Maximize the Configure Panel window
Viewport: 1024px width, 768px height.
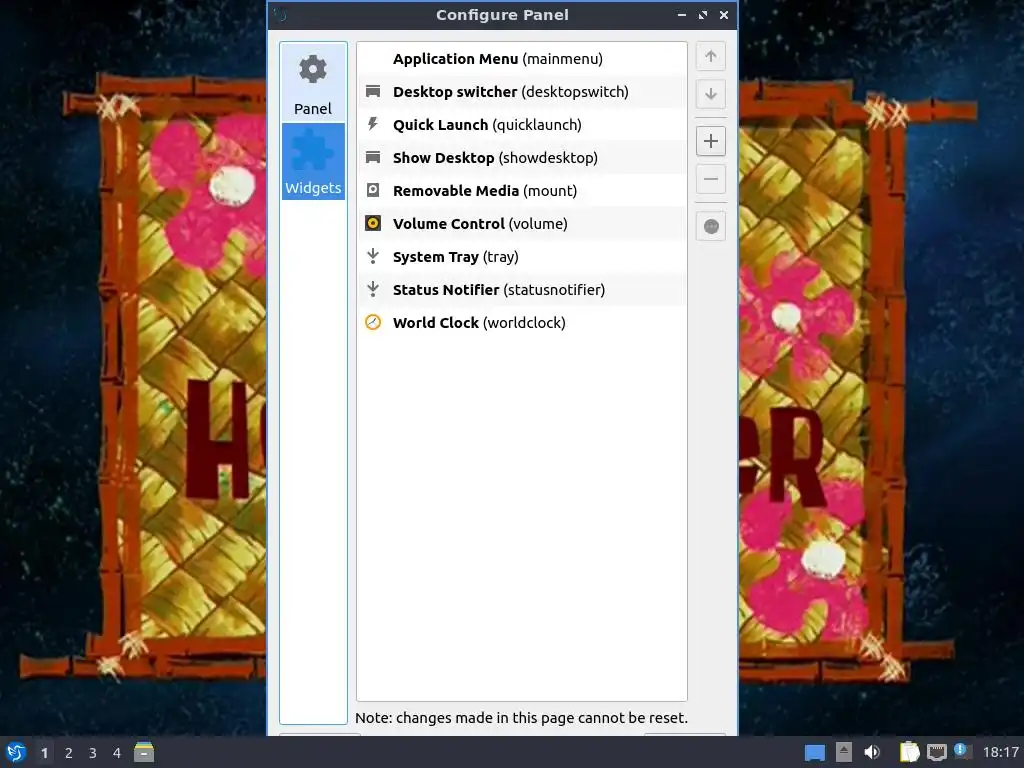tap(703, 14)
